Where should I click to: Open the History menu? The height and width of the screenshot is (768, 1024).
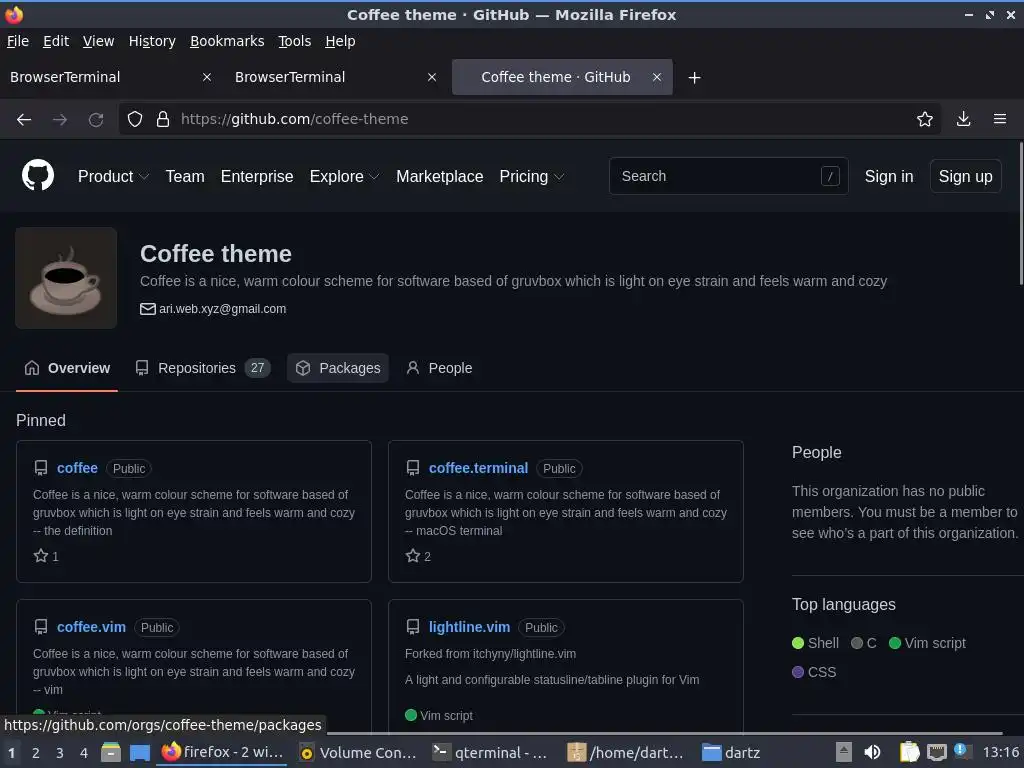click(152, 41)
